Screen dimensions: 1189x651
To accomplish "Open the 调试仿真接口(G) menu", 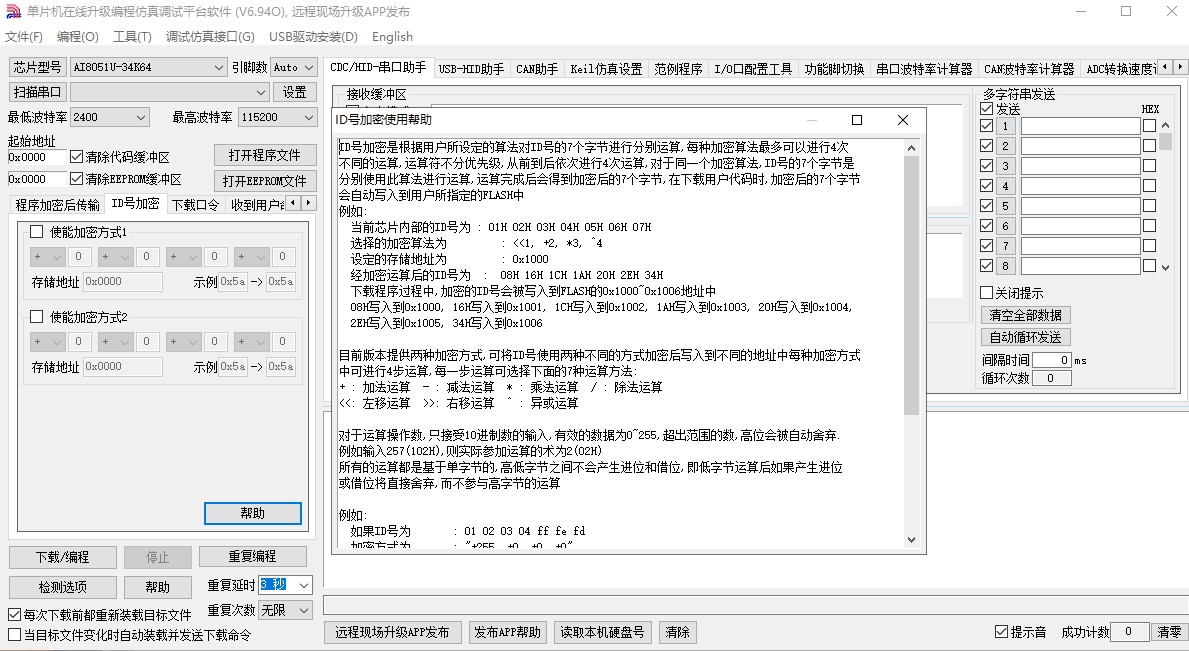I will pyautogui.click(x=210, y=36).
